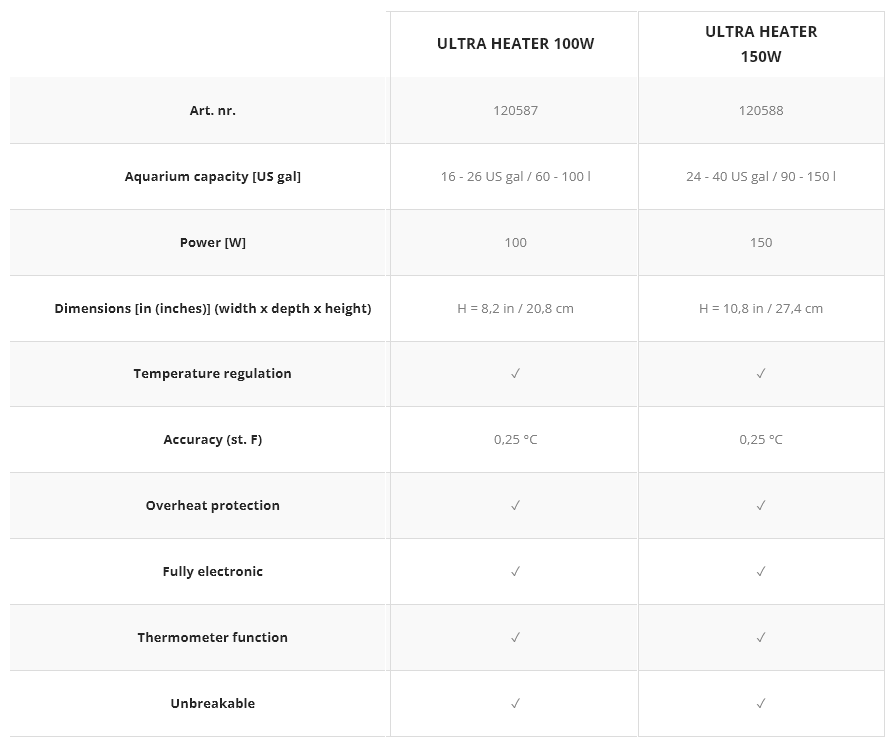
Task: Click the Overheat protection checkmark for 100W
Action: (515, 506)
